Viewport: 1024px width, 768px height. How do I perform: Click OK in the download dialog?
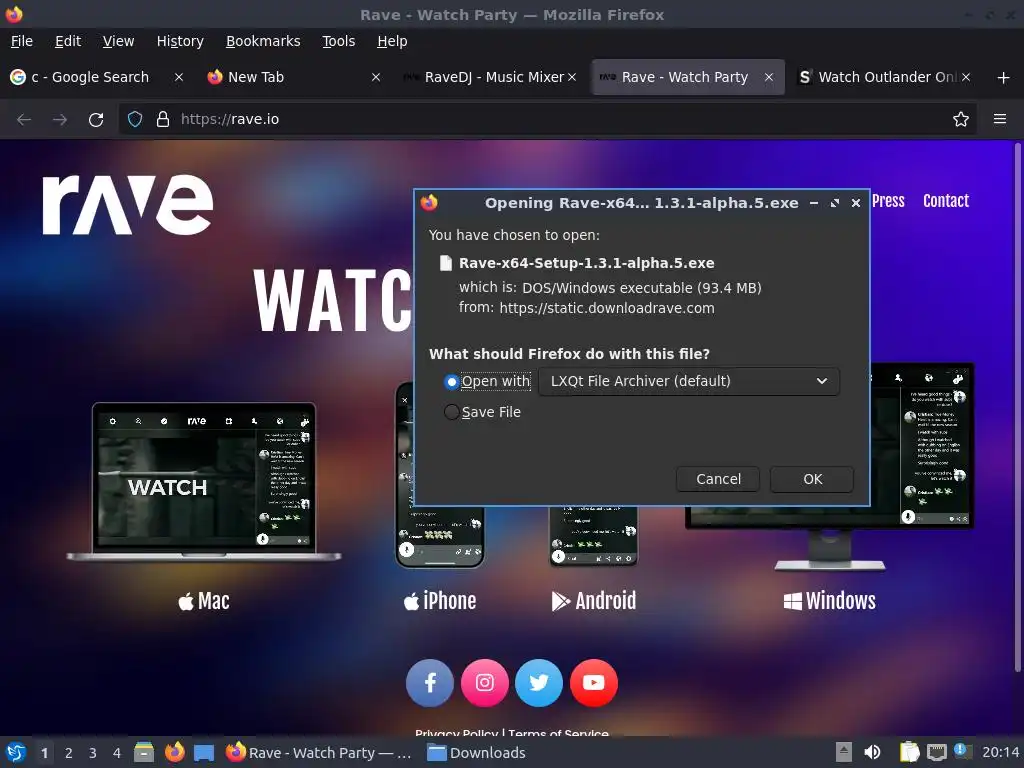[812, 479]
